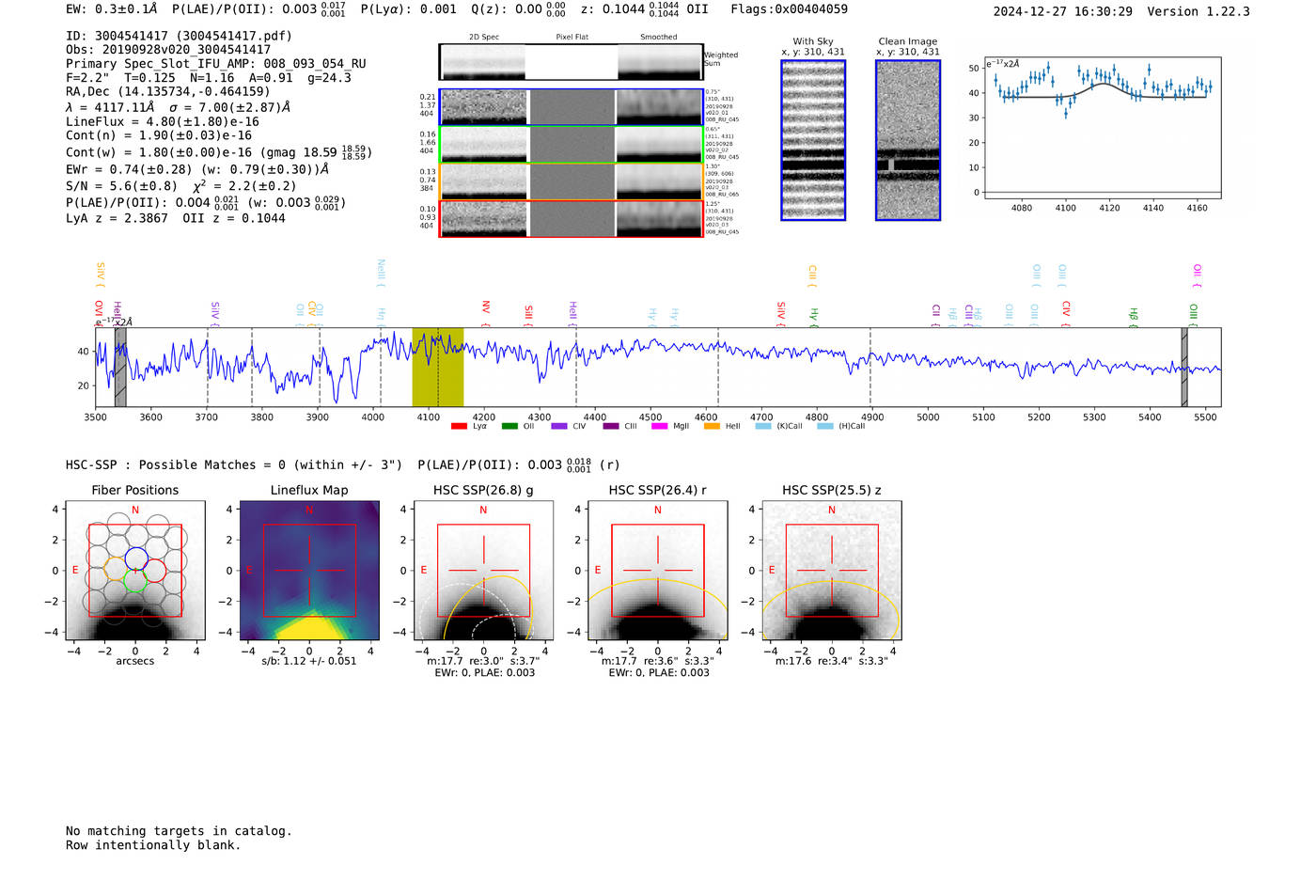Image resolution: width=1316 pixels, height=896 pixels.
Task: Click the yellow highlighted emission-line region
Action: click(x=438, y=367)
